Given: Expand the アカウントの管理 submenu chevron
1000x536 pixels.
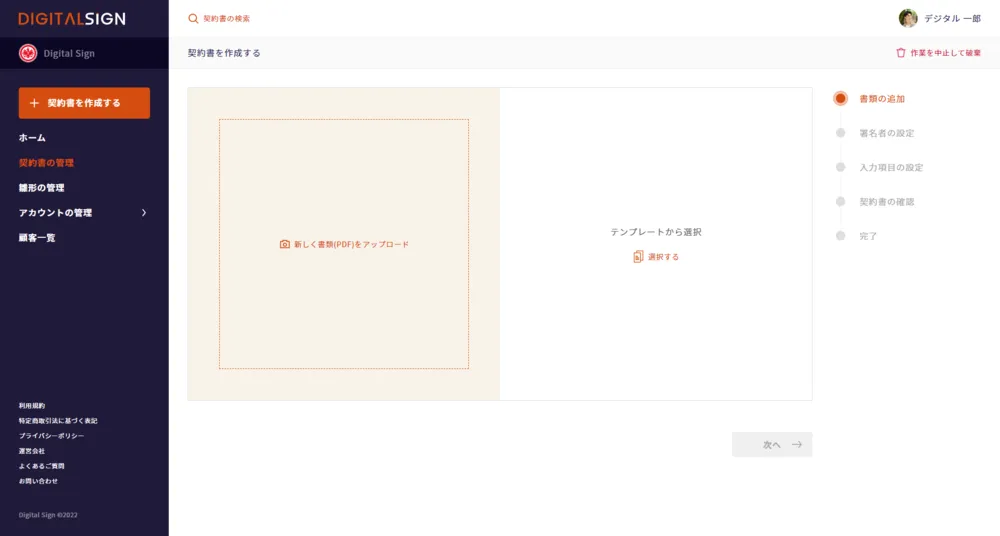Looking at the screenshot, I should click(x=144, y=213).
